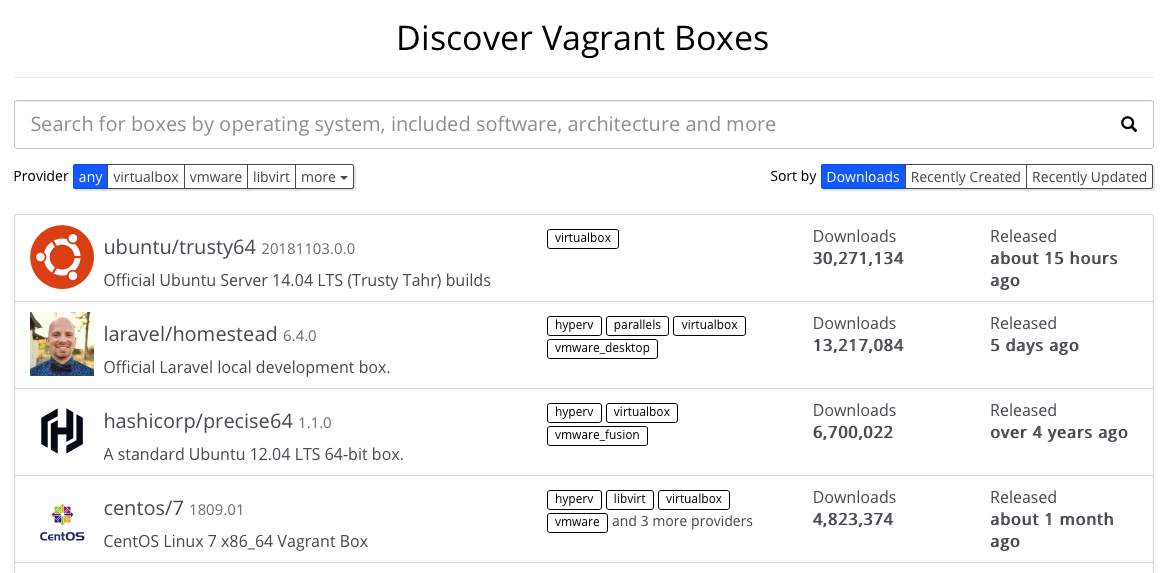The image size is (1167, 573).
Task: Click the 'Discover Vagrant Boxes' heading
Action: coord(583,38)
